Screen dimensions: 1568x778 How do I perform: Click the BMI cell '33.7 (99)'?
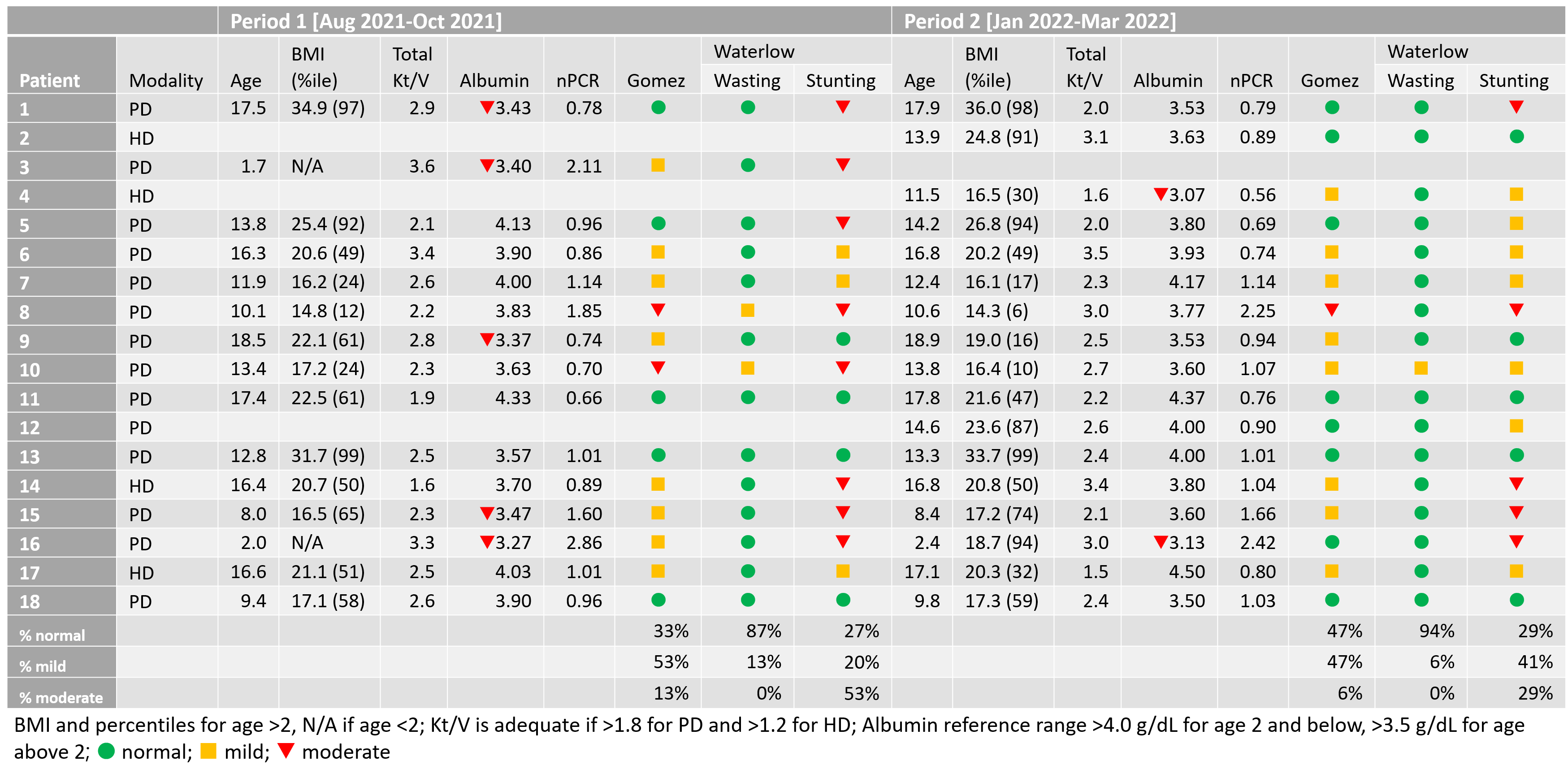click(1001, 455)
